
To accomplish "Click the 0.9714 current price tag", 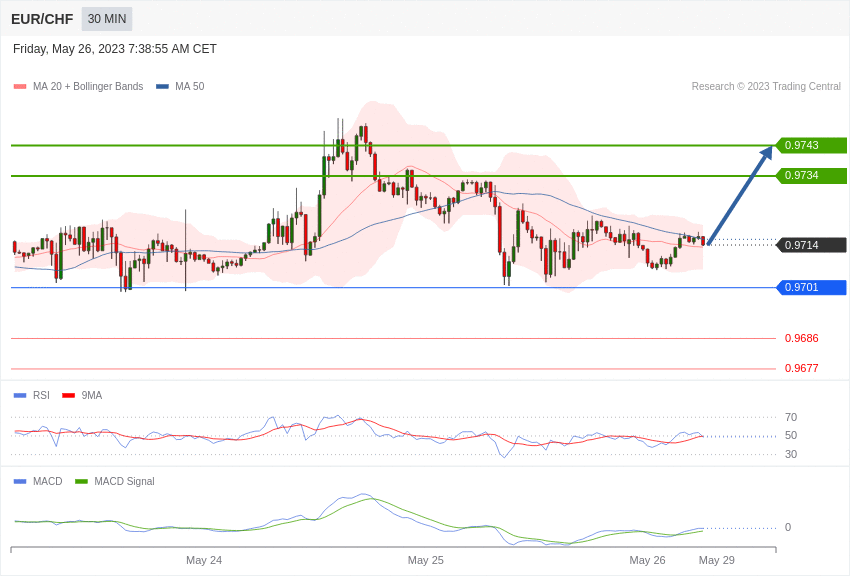I will coord(811,245).
